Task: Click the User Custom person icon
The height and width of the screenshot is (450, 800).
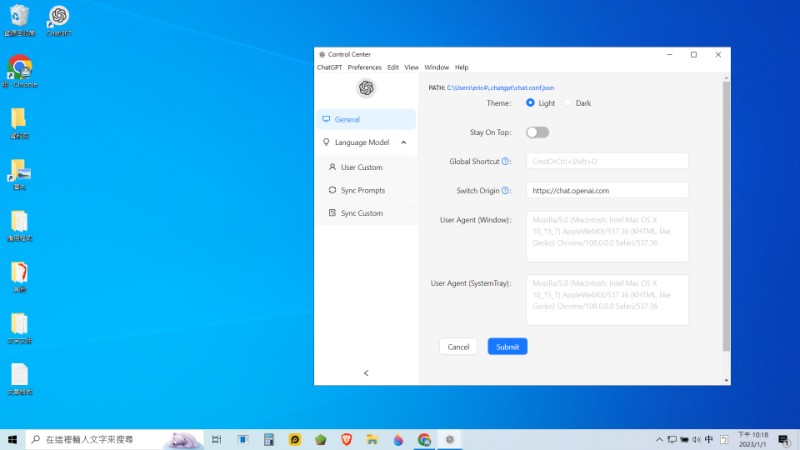Action: (x=332, y=167)
